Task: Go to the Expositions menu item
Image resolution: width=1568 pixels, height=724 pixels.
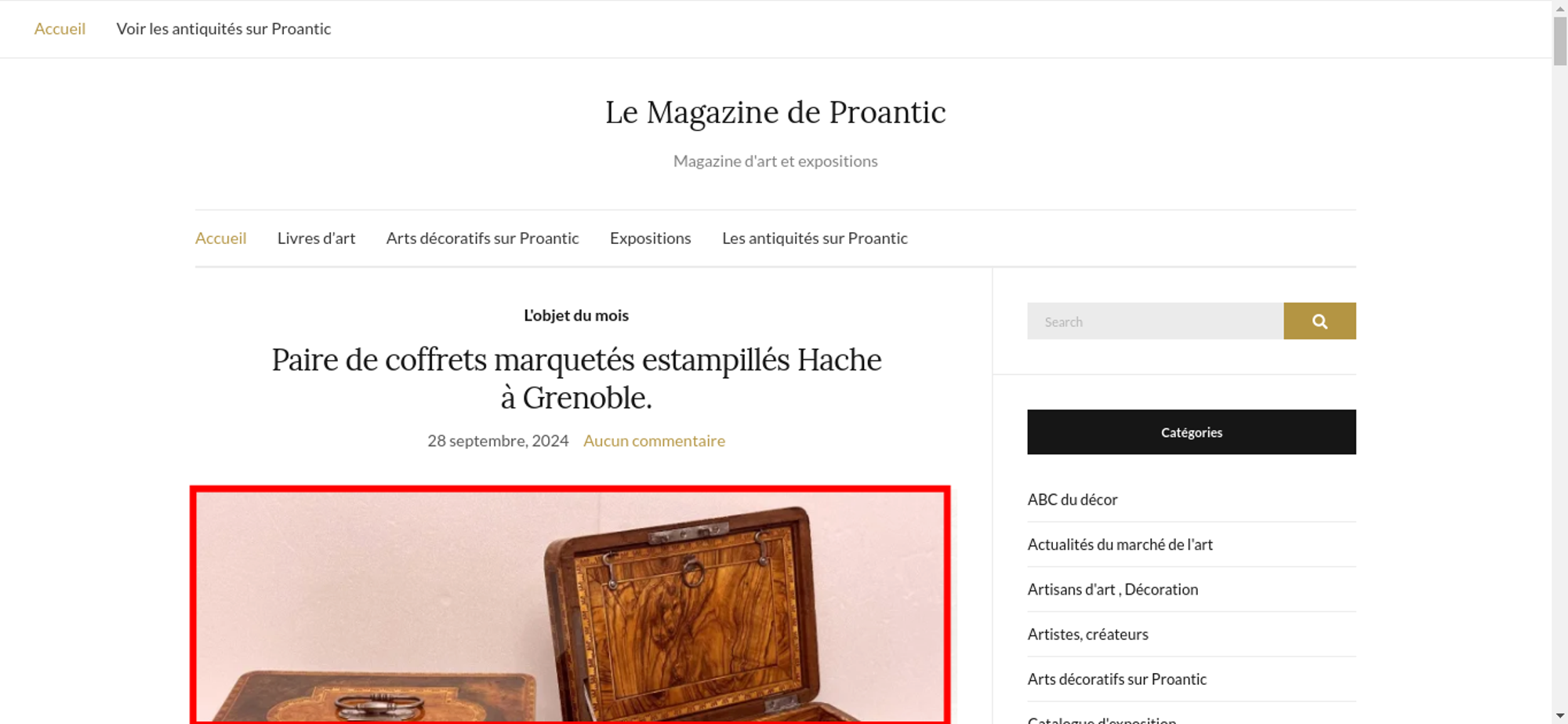Action: point(650,238)
